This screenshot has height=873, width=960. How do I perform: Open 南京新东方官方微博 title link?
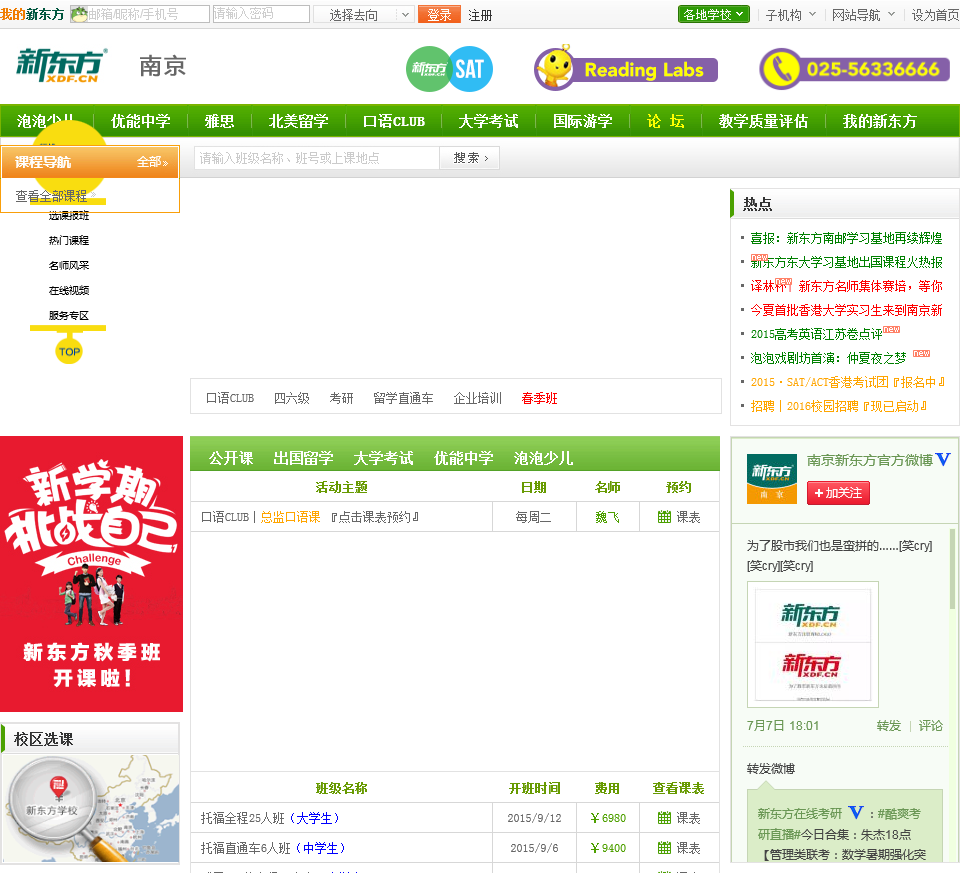coord(869,460)
